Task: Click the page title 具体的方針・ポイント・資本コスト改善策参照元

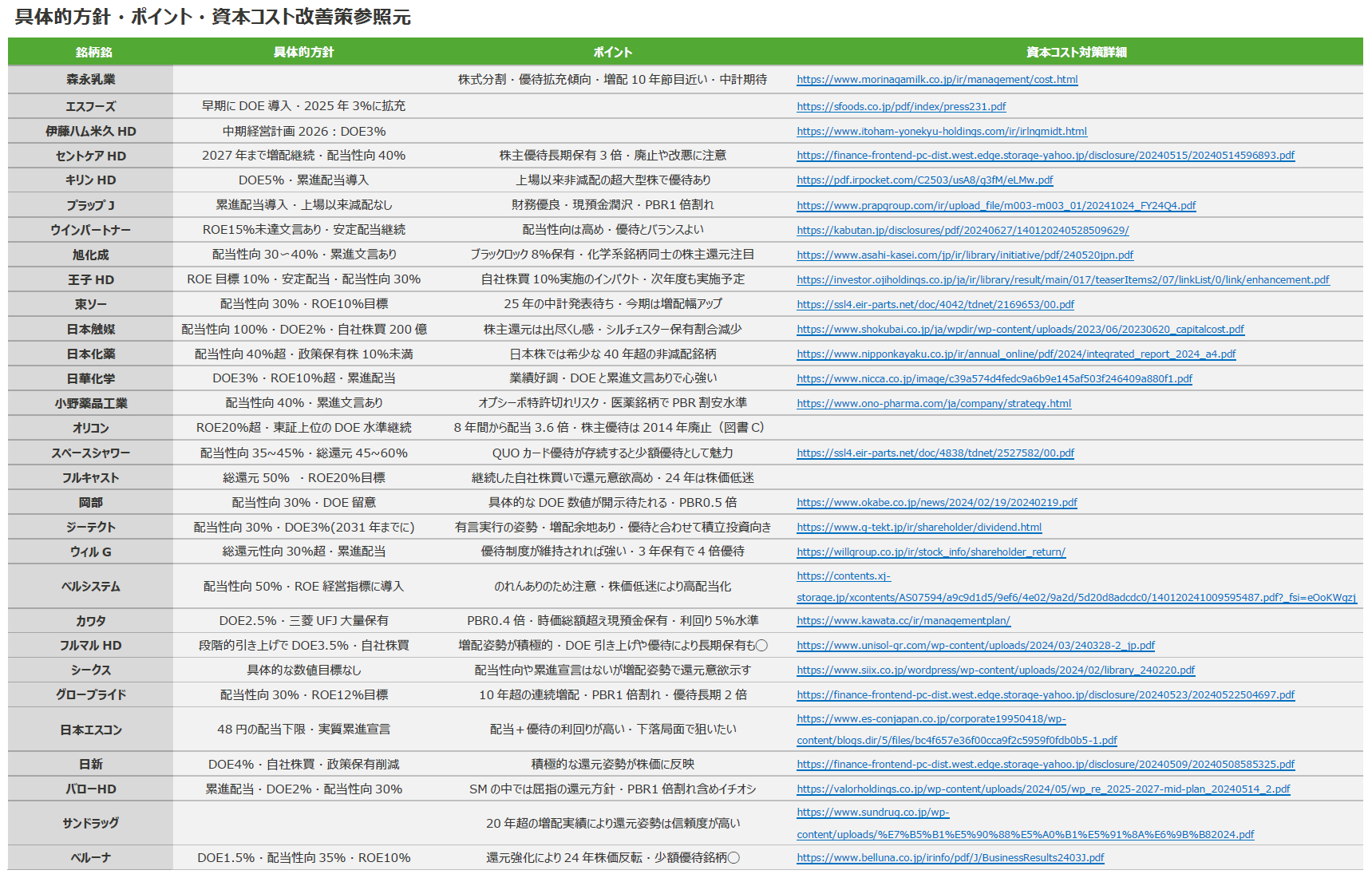Action: click(213, 18)
